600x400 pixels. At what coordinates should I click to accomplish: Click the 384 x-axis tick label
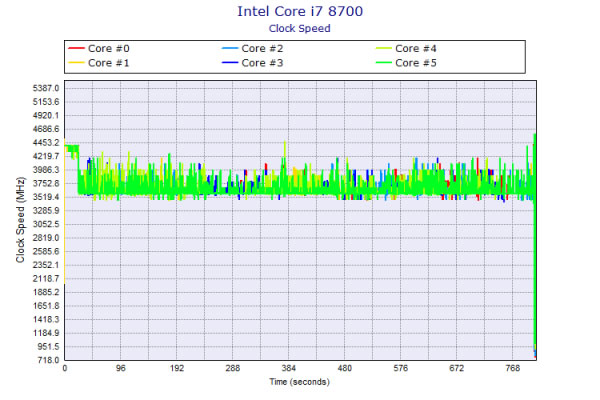pos(289,368)
